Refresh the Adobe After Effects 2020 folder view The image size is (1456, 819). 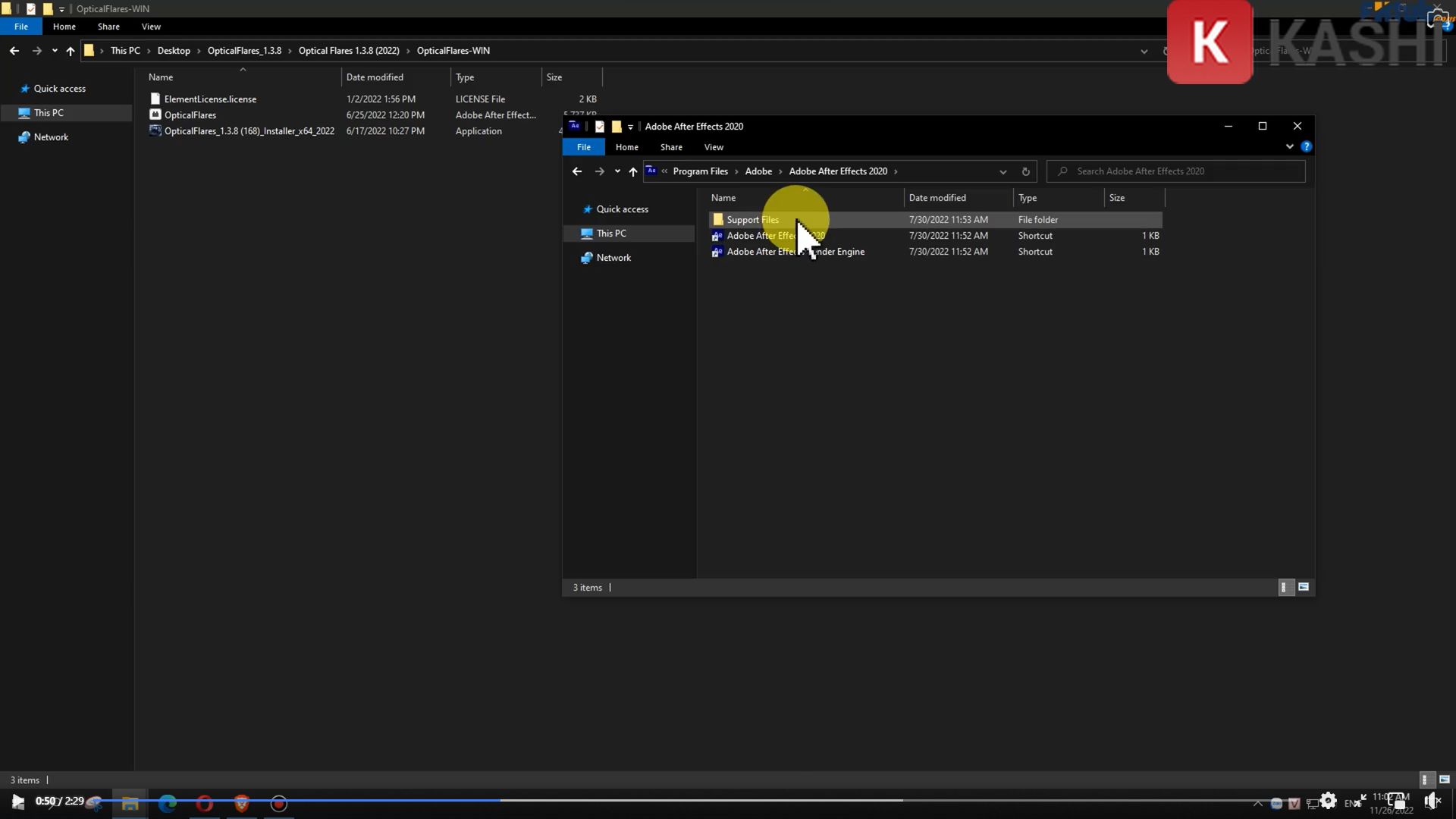click(1026, 171)
